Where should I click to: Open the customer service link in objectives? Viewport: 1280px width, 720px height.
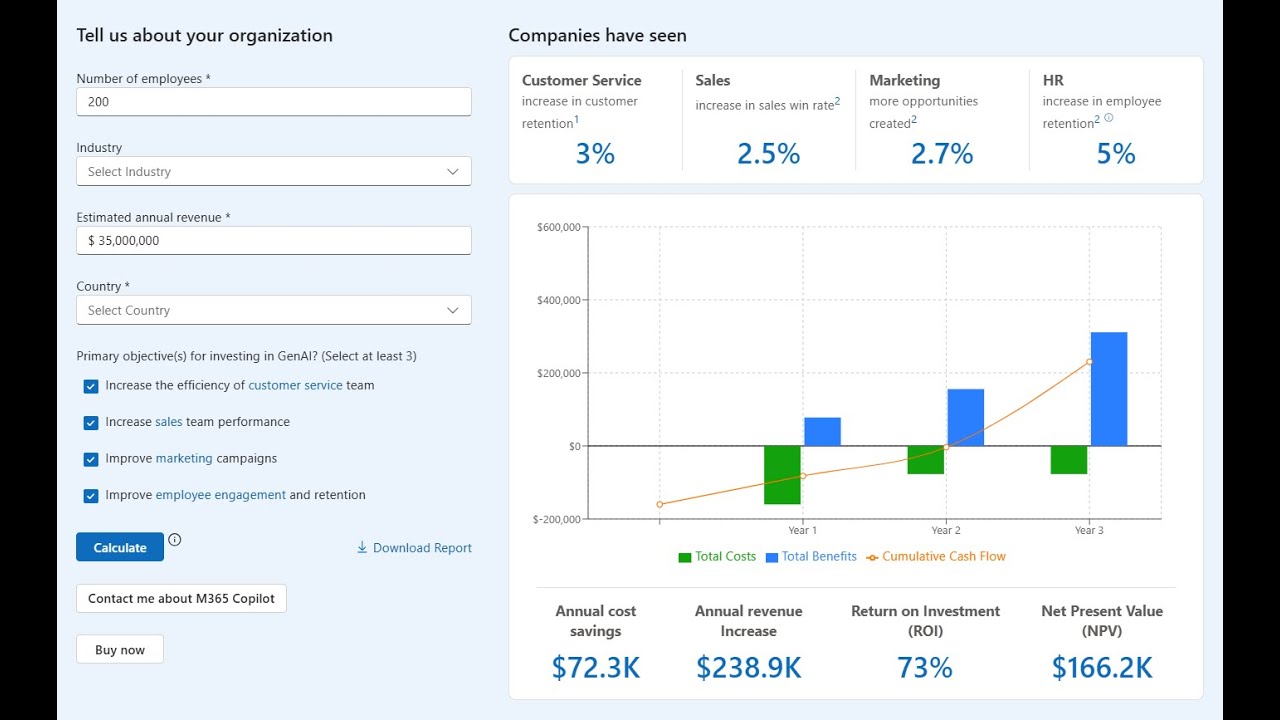pyautogui.click(x=295, y=385)
